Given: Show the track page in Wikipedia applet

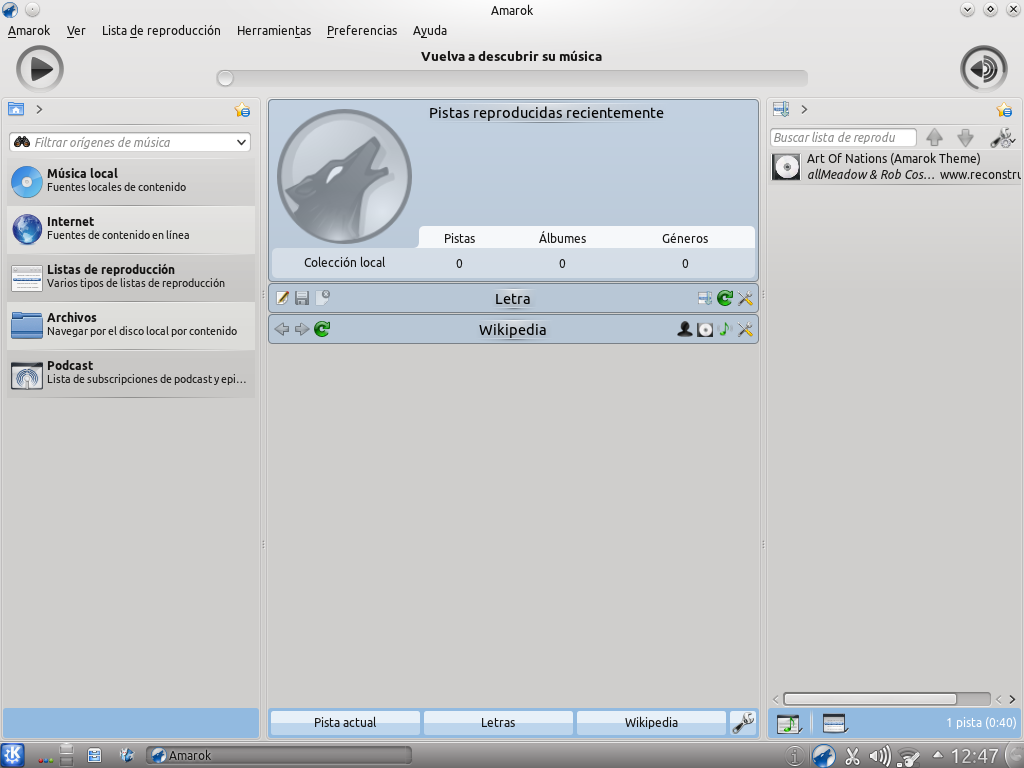Looking at the screenshot, I should (x=724, y=329).
